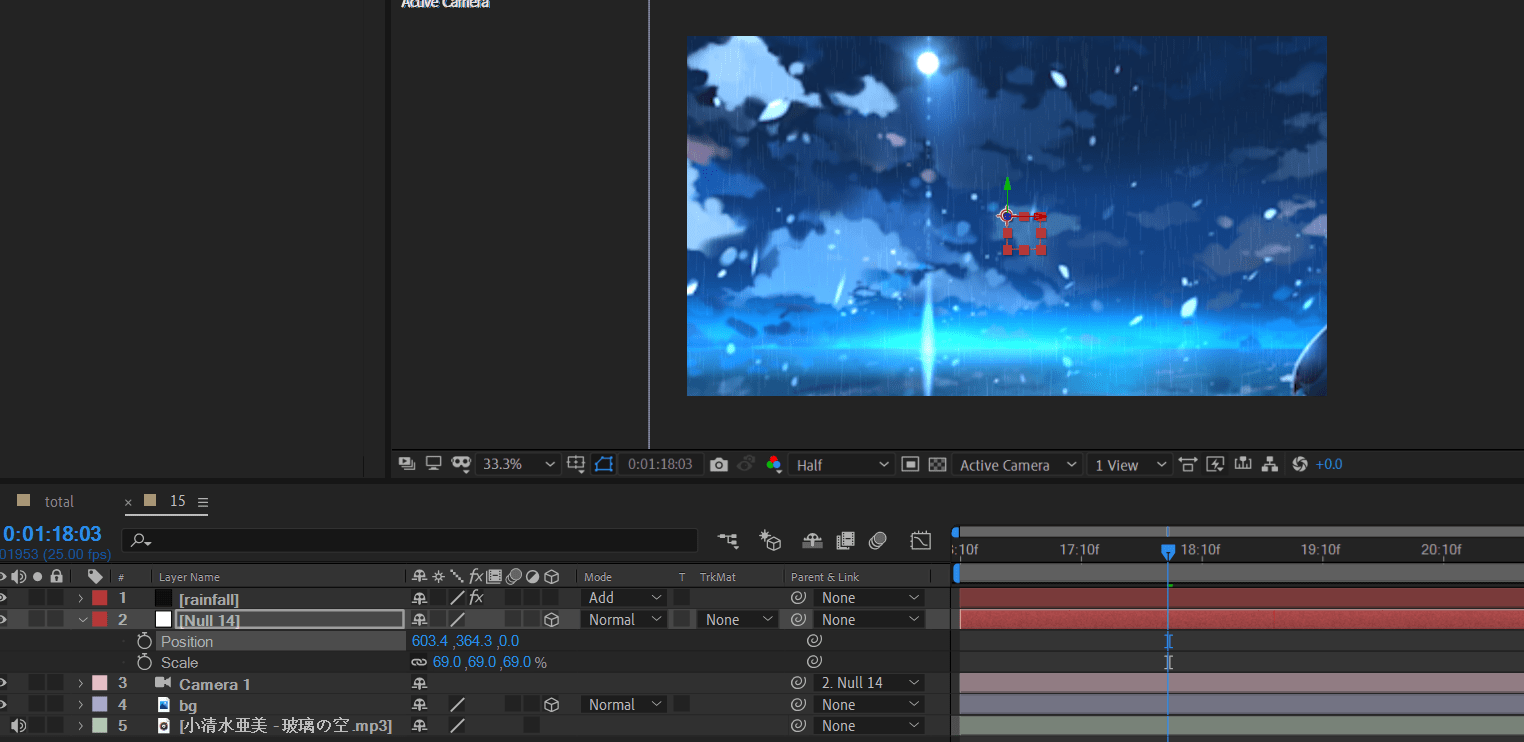Enable the Motion Blur comp switch
Image resolution: width=1524 pixels, height=742 pixels.
pyautogui.click(x=878, y=540)
